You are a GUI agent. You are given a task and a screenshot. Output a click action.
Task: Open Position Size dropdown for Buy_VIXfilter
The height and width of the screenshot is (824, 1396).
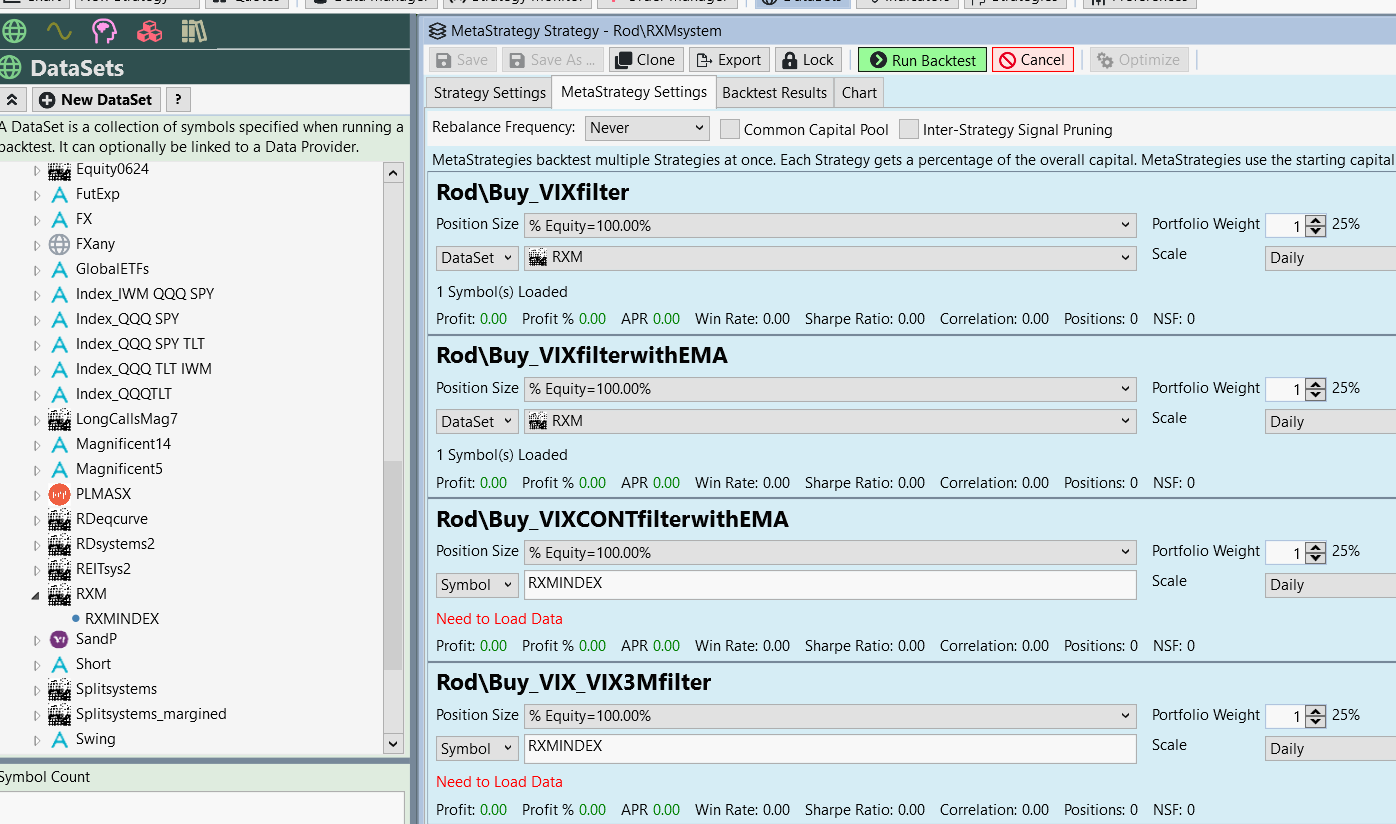[830, 226]
